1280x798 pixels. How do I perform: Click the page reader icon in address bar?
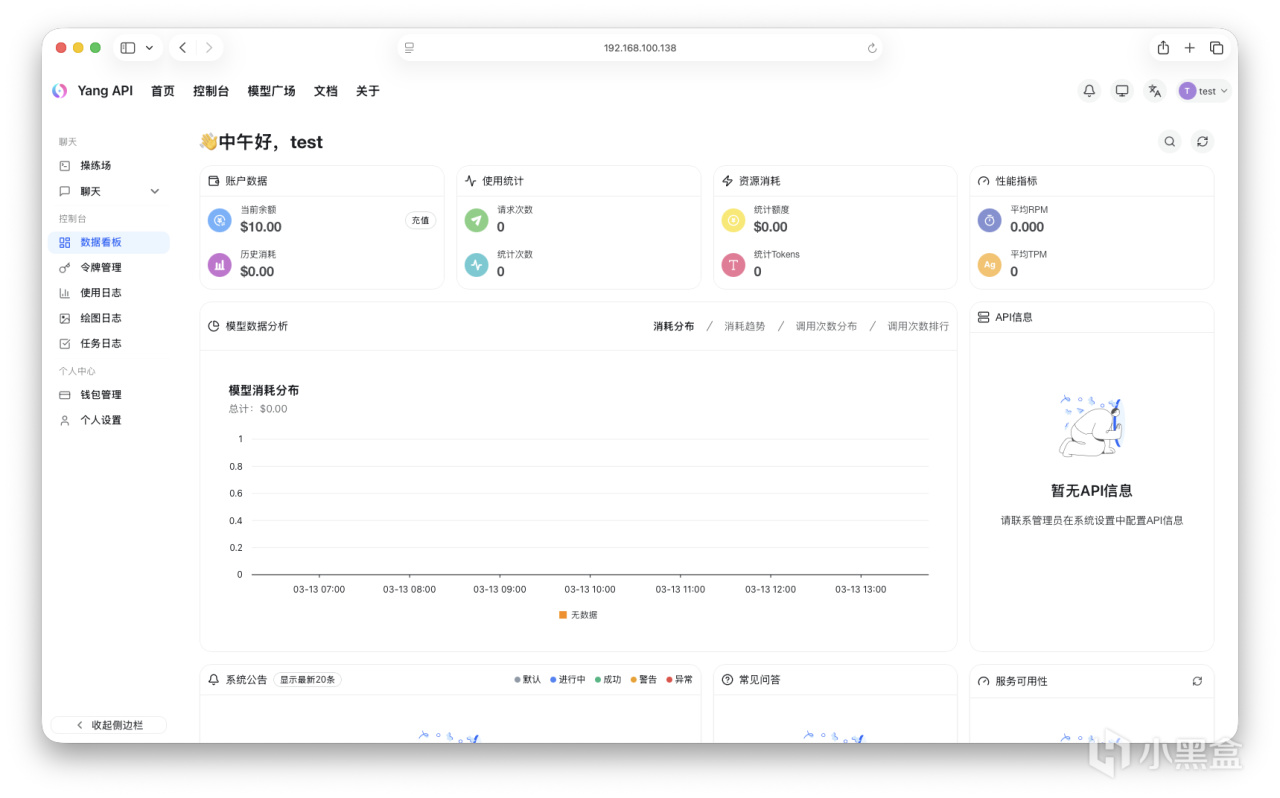(410, 48)
